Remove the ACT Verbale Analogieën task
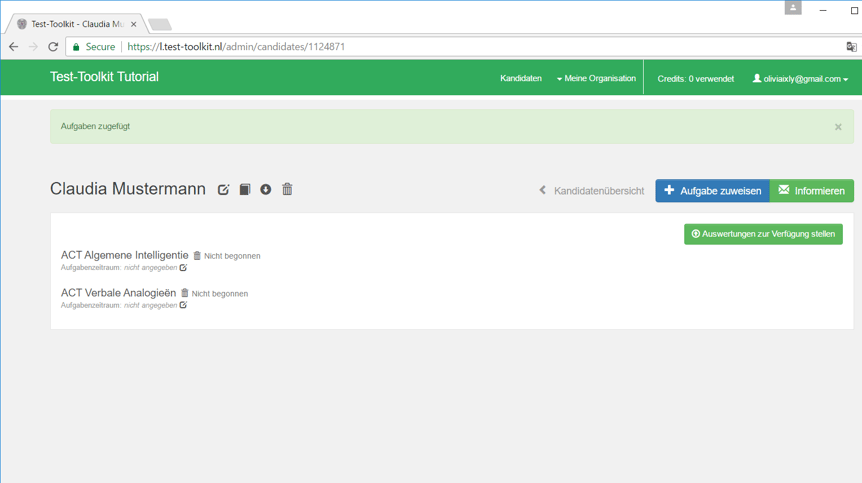 (x=185, y=293)
